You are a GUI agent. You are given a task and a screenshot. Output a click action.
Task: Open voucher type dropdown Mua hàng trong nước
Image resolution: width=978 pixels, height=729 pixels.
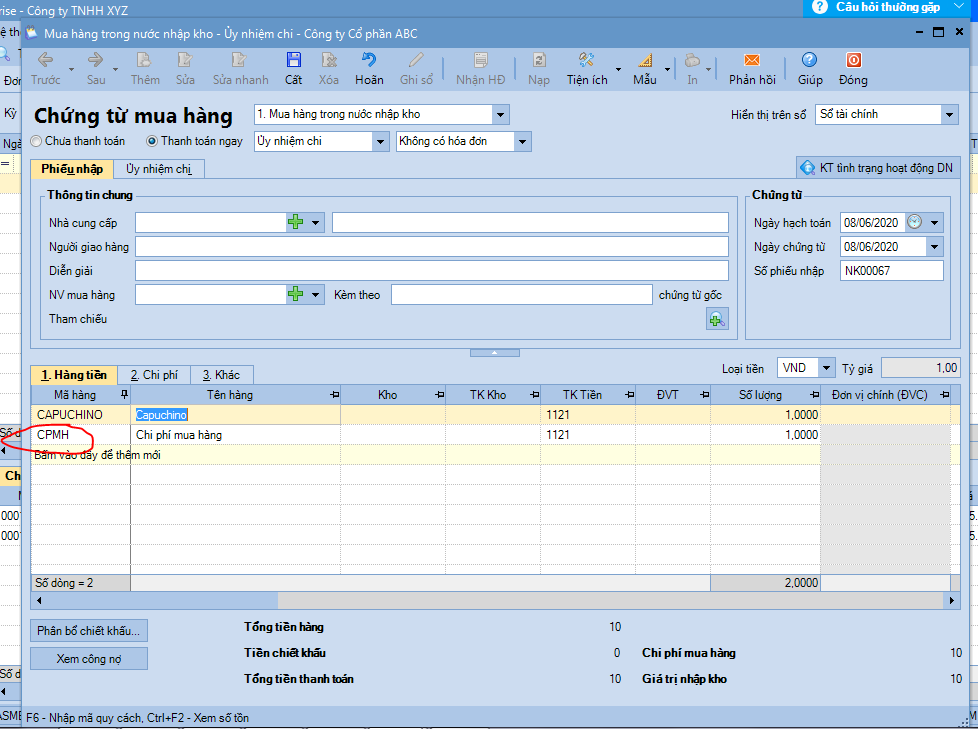click(x=500, y=115)
